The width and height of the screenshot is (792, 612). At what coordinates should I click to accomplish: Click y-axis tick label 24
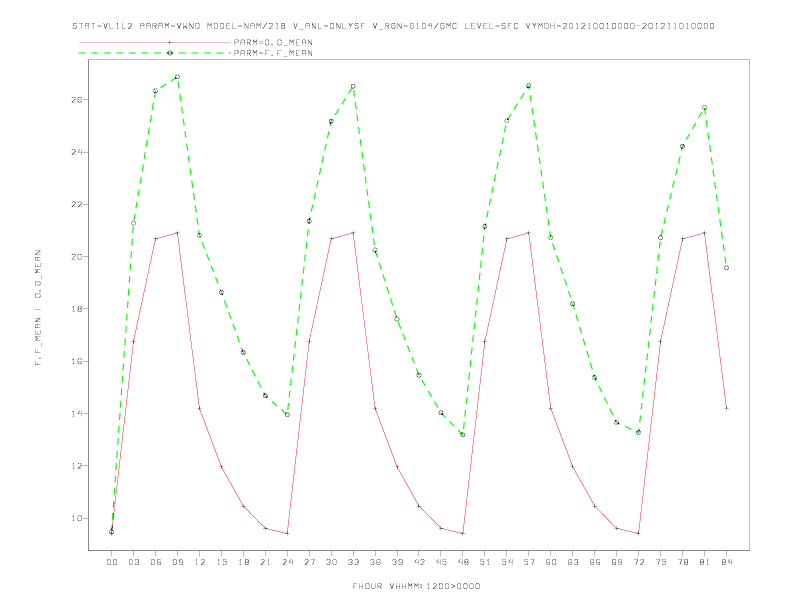click(x=76, y=152)
